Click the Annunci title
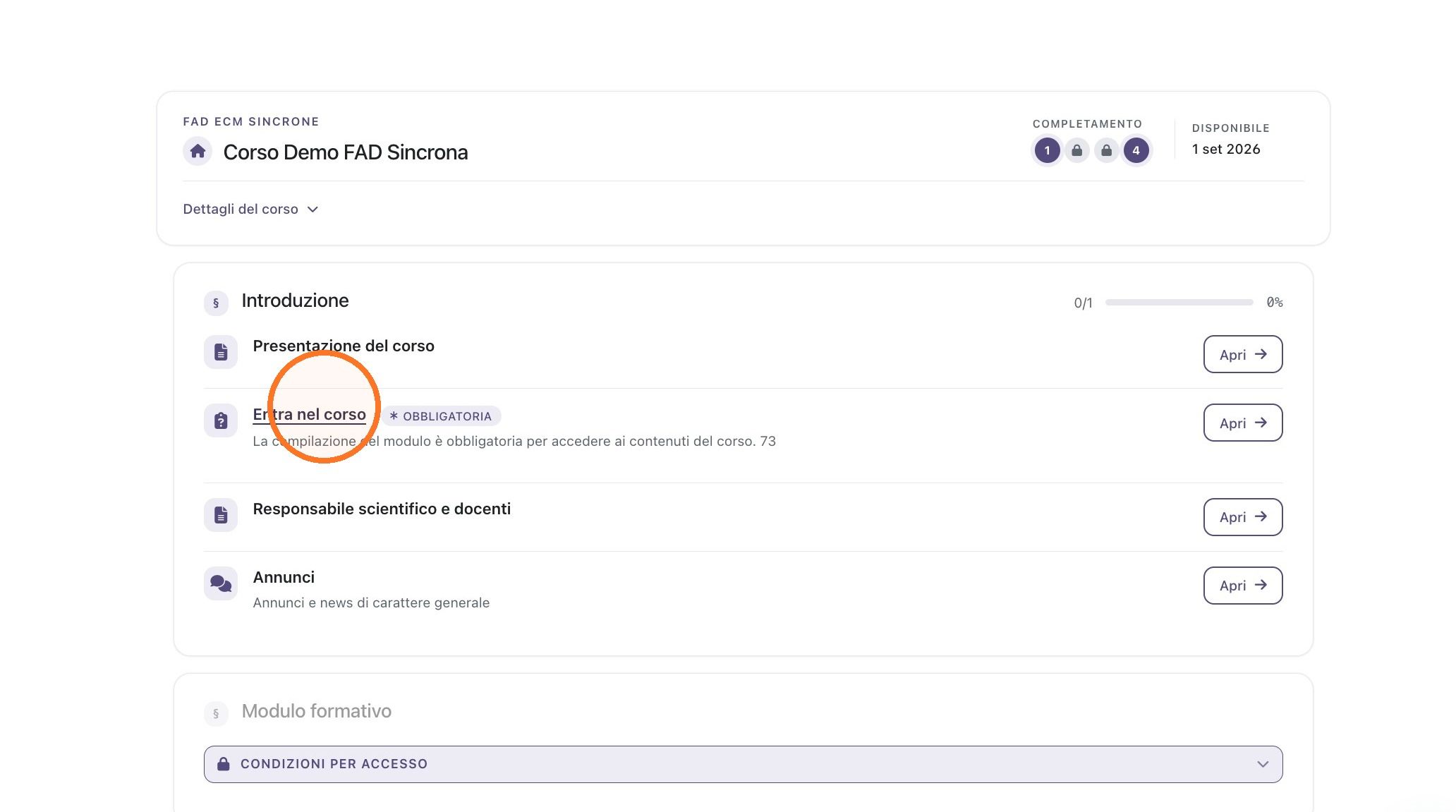The height and width of the screenshot is (812, 1456). [284, 577]
